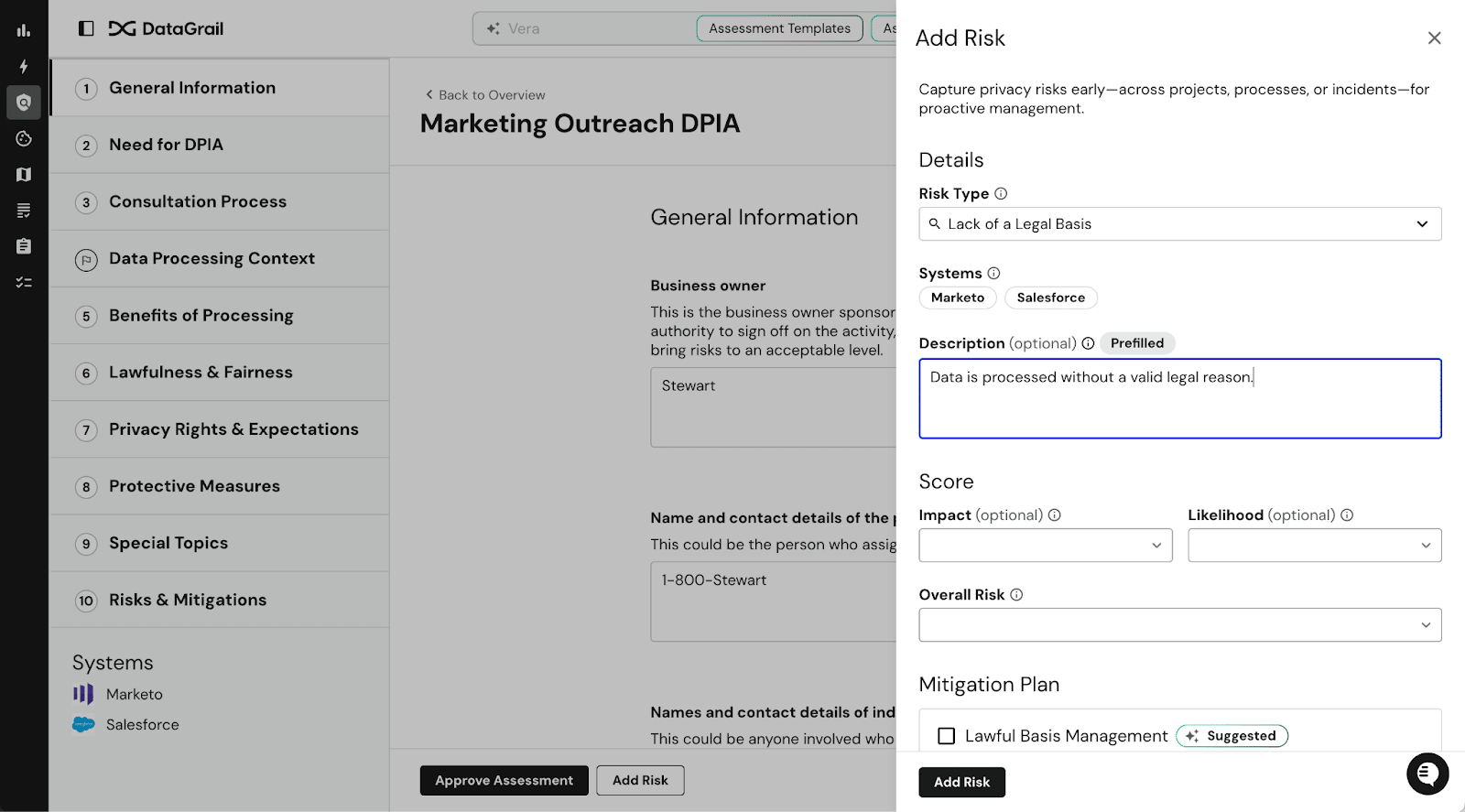The width and height of the screenshot is (1465, 812).
Task: Open Lawfulness & Fairness section
Action: (220, 373)
